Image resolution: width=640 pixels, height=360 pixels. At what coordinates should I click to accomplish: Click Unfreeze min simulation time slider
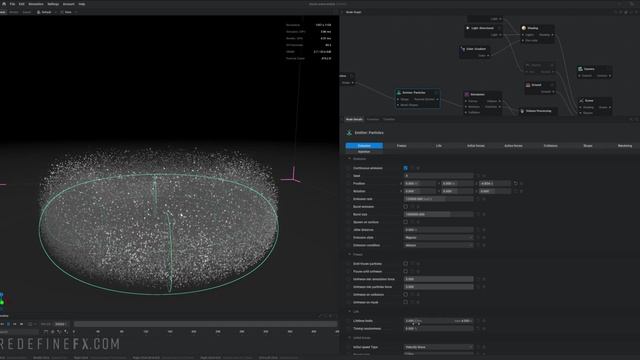[439, 279]
